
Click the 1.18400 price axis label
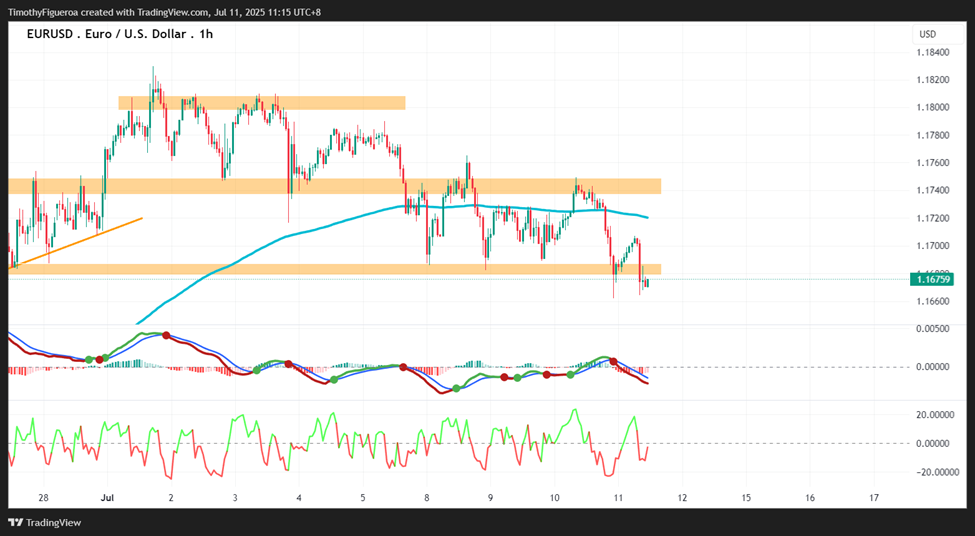click(933, 52)
